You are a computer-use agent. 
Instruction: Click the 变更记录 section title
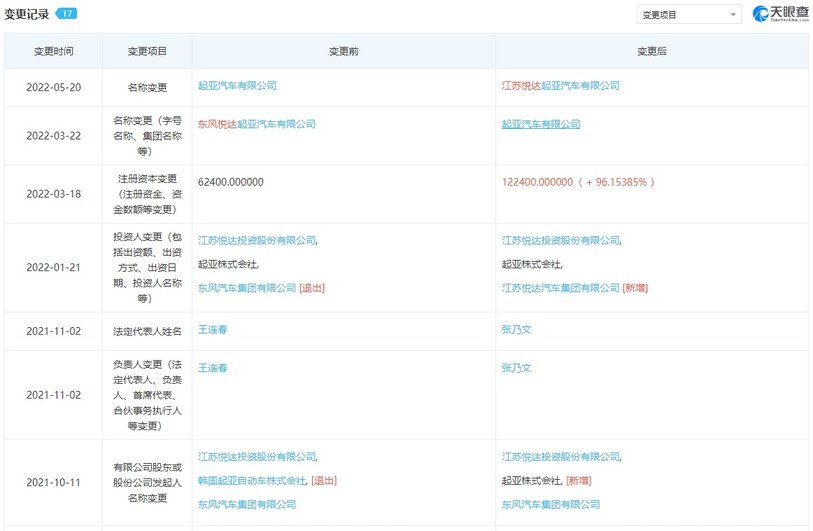click(x=26, y=14)
